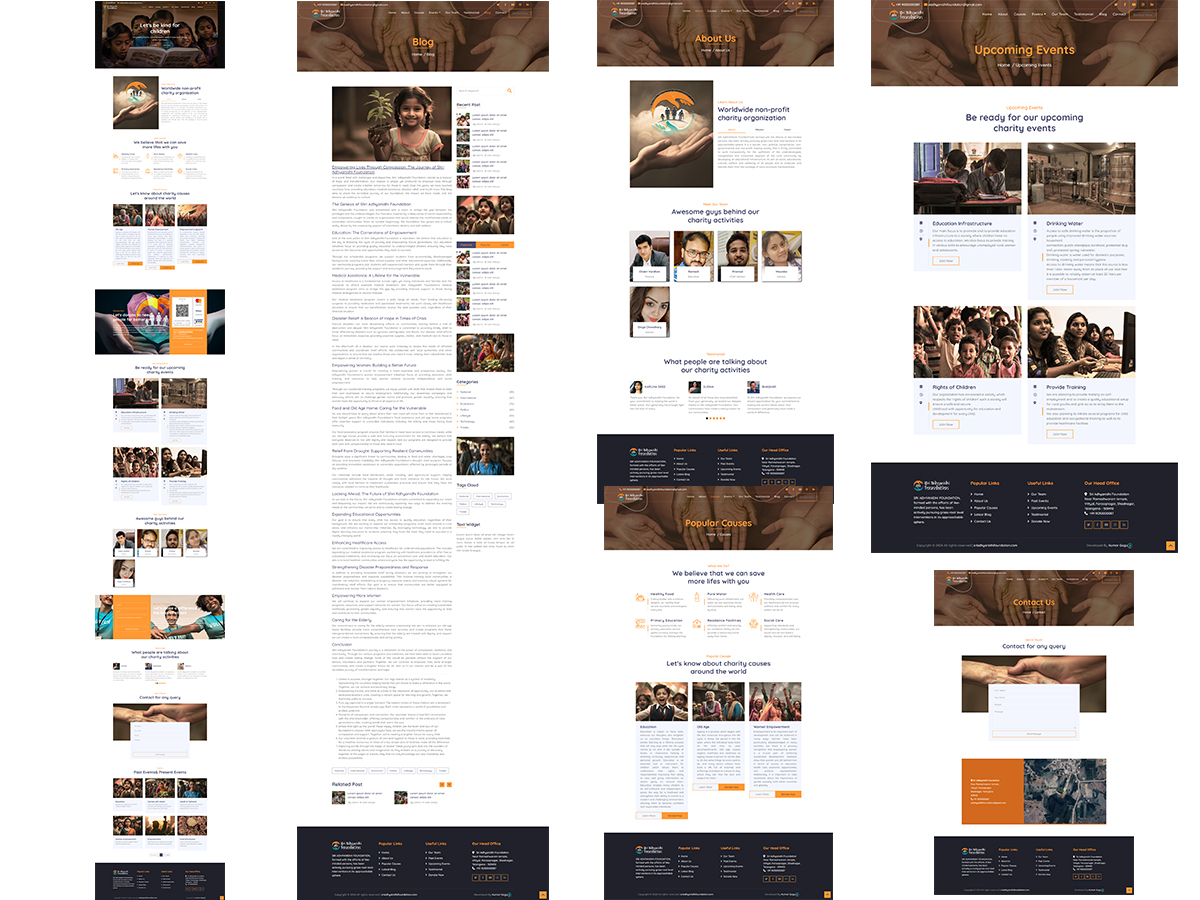Select Team tab on About Us page
The image size is (1200, 900).
[785, 129]
